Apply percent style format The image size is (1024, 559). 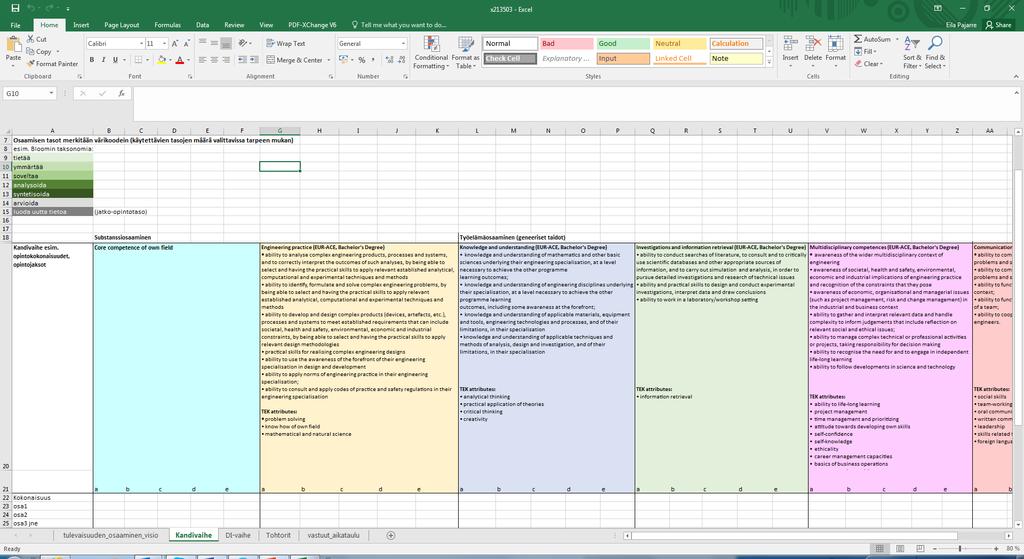click(x=362, y=59)
